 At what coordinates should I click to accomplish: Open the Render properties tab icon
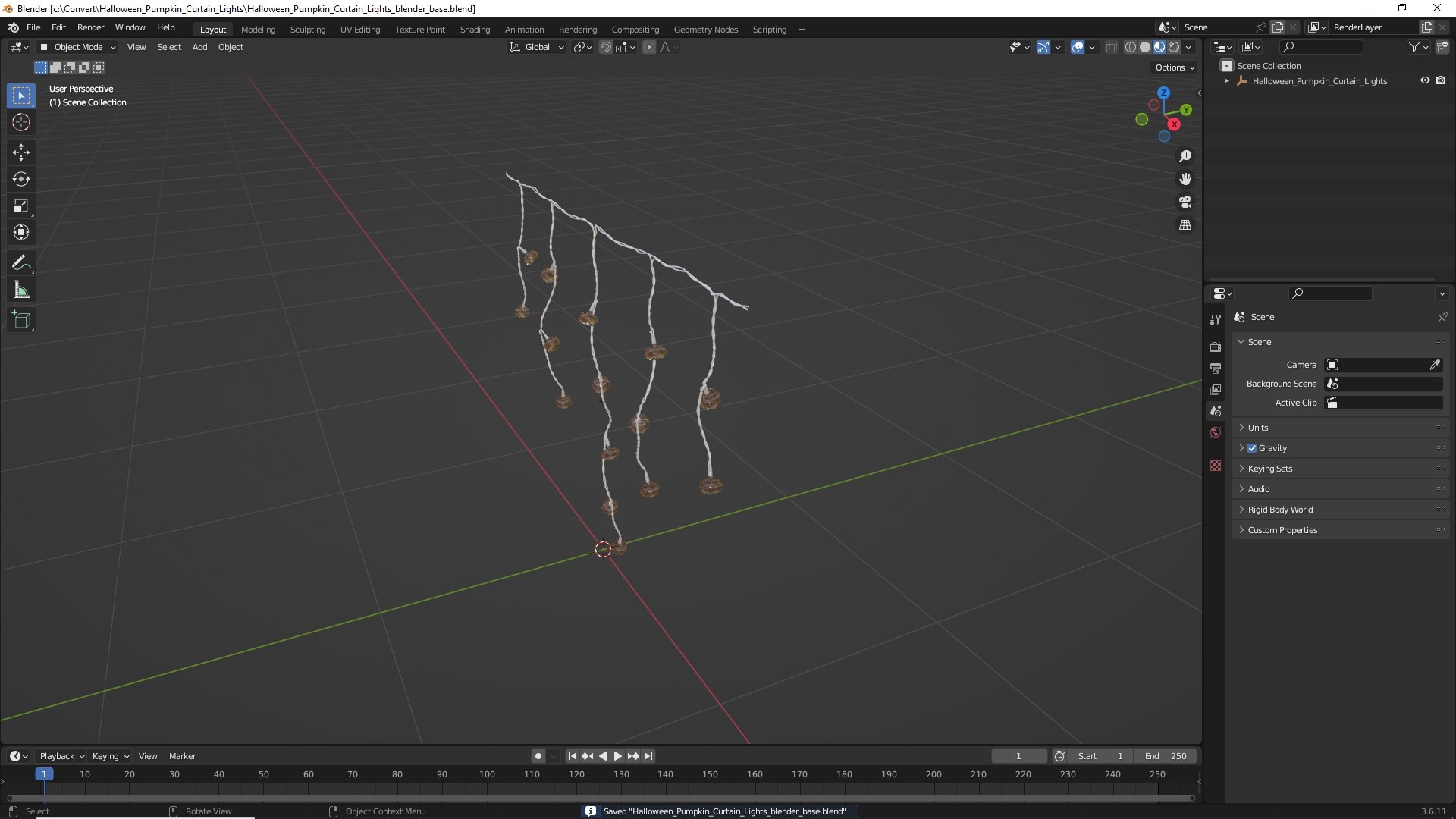[1216, 347]
